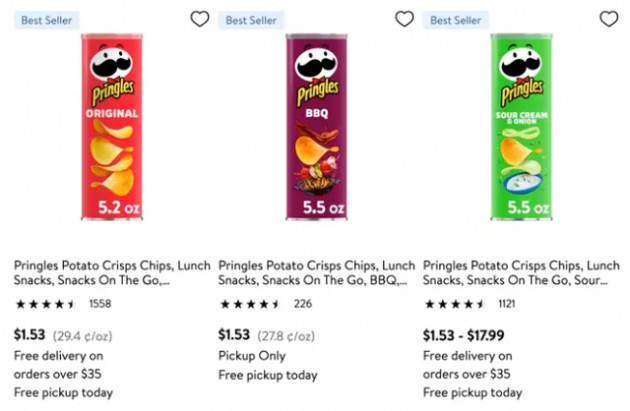The width and height of the screenshot is (630, 411).
Task: Click the $1.53 - $17.99 price range
Action: tap(463, 335)
